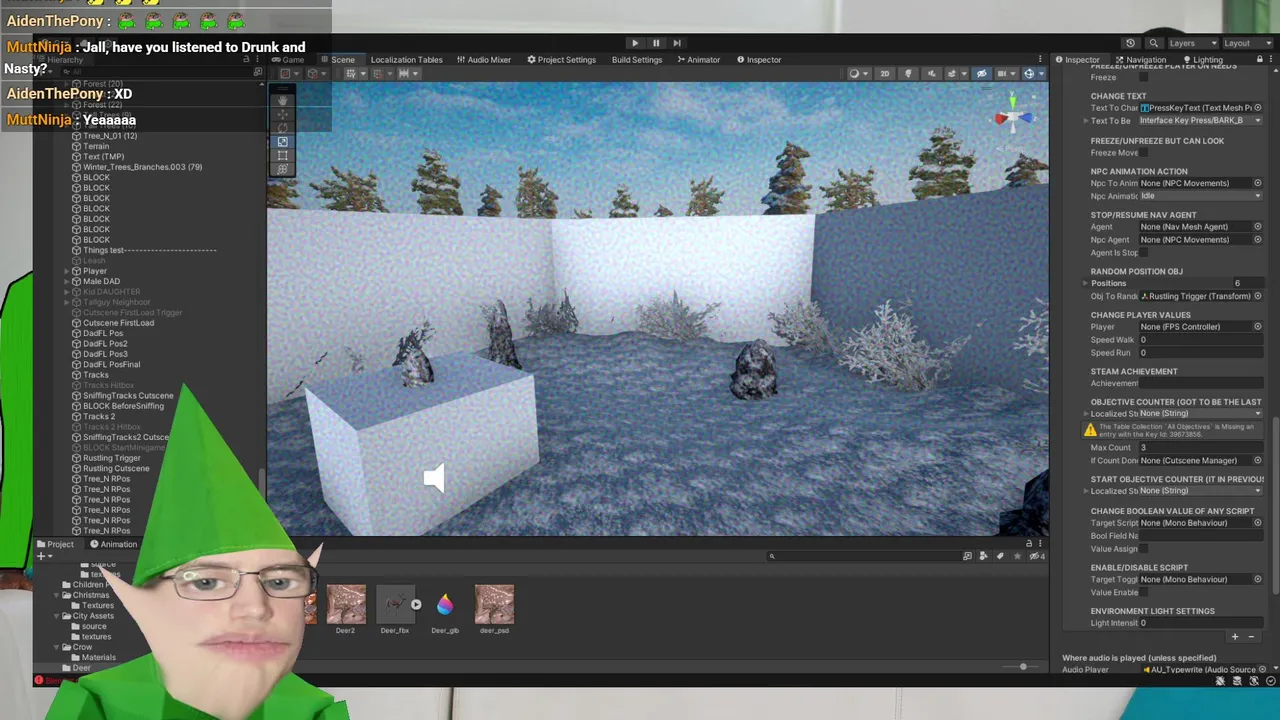Click the Pause button in Unity toolbar
This screenshot has width=1280, height=720.
tap(656, 43)
